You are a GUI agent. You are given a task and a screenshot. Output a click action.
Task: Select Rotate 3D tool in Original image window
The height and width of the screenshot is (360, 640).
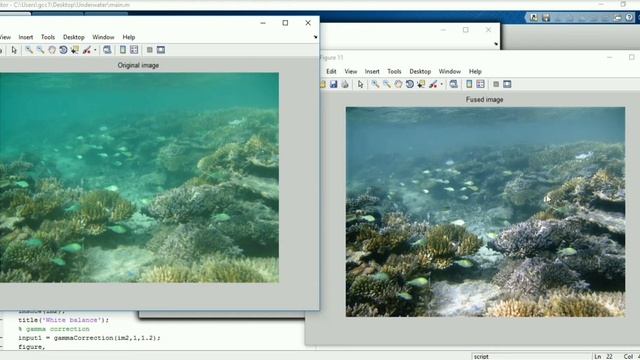coord(63,50)
